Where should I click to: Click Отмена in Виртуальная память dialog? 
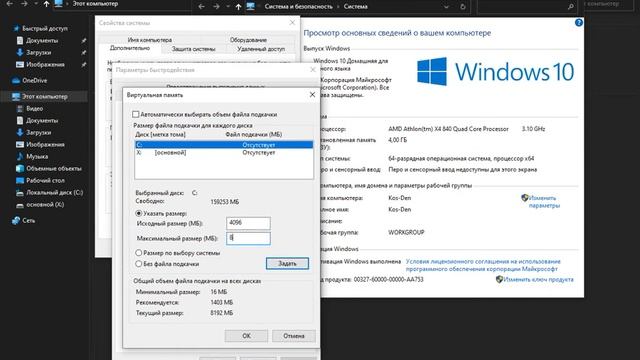(x=293, y=336)
